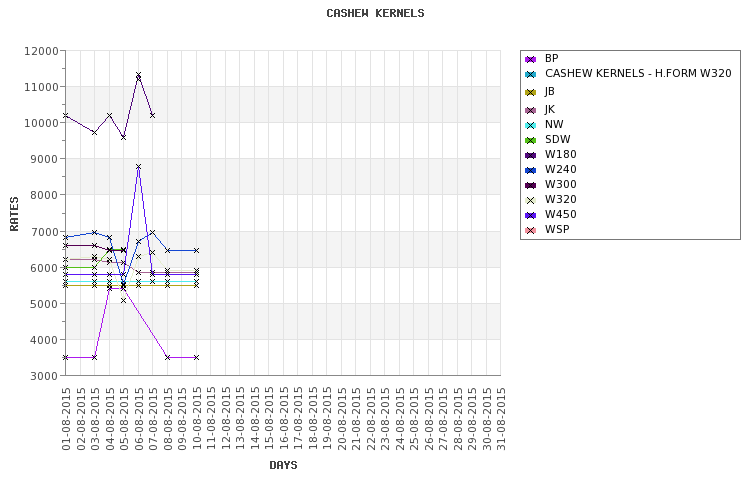Click the 3000 y-axis tick label

coord(44,376)
